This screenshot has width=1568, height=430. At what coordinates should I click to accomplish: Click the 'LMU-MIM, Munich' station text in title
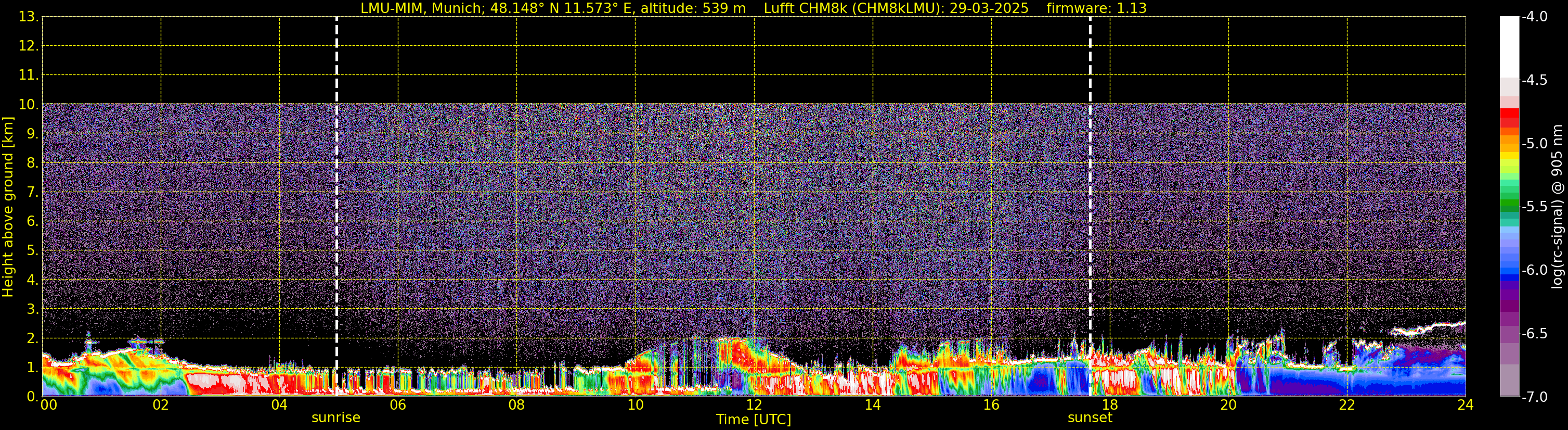point(421,8)
